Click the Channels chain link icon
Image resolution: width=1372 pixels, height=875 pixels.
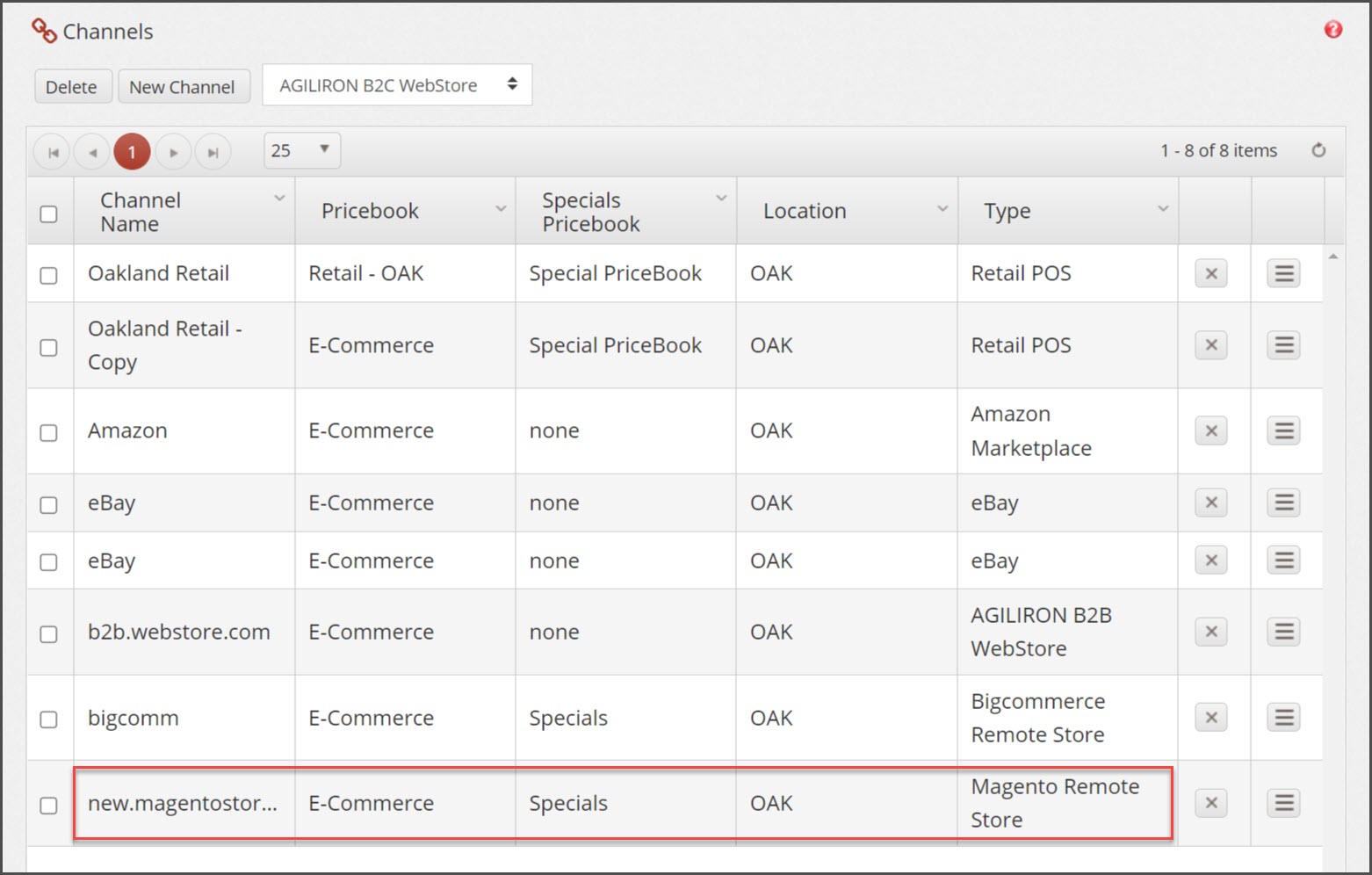click(x=44, y=31)
